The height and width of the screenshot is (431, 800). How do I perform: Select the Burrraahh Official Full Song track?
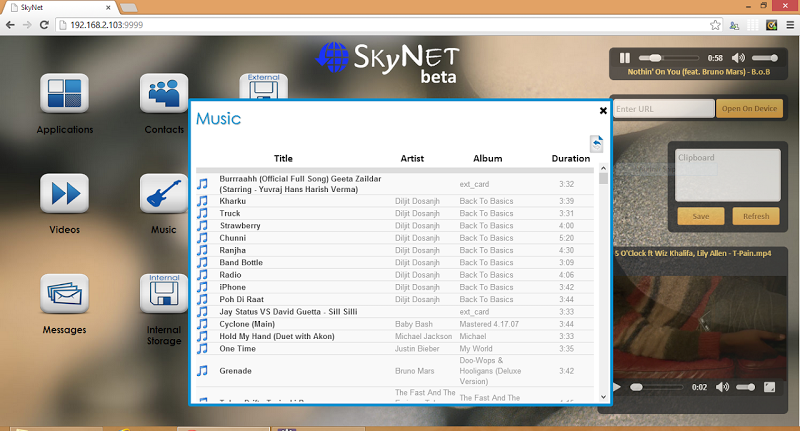point(300,184)
